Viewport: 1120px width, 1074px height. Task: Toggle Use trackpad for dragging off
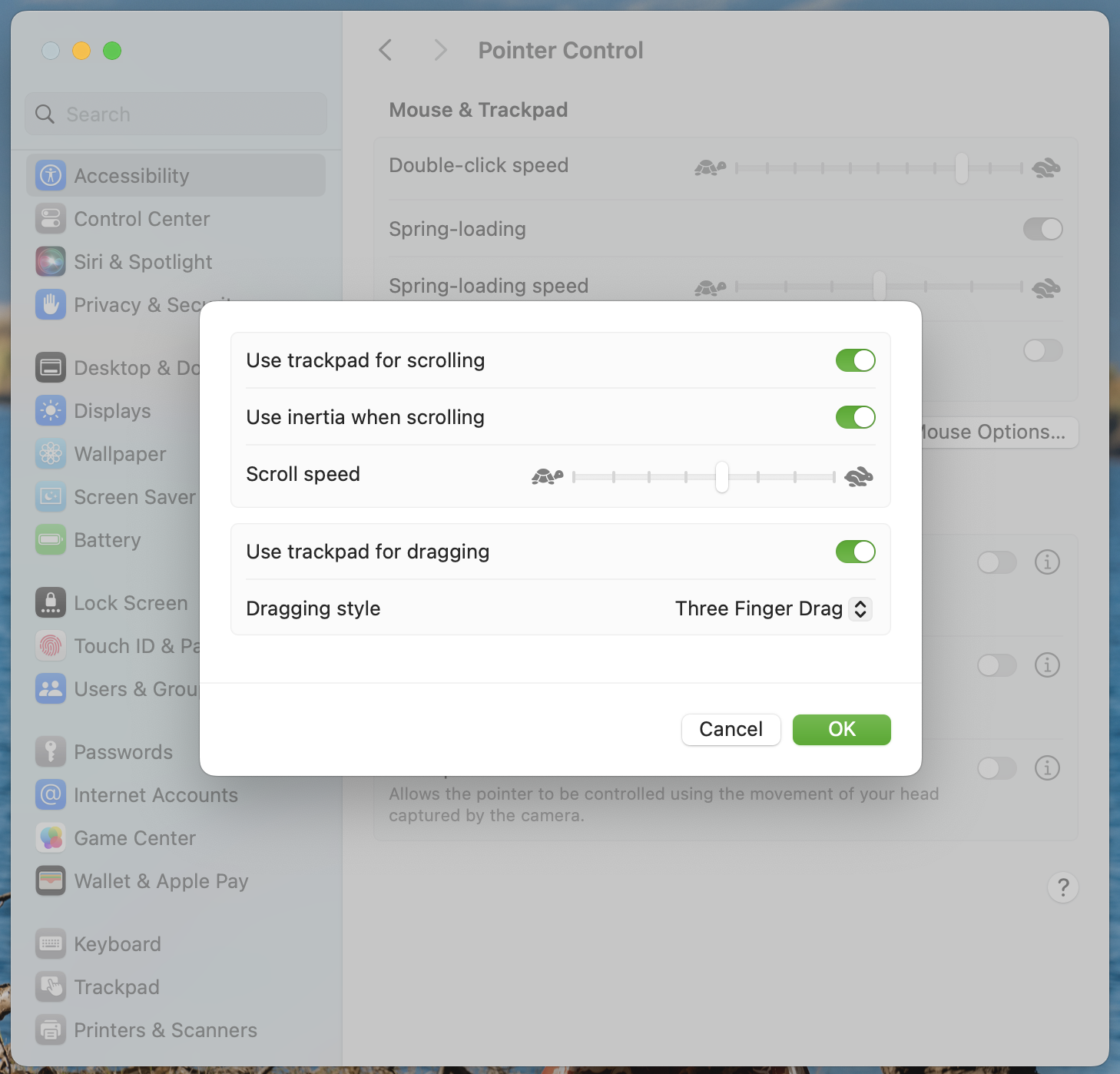855,552
